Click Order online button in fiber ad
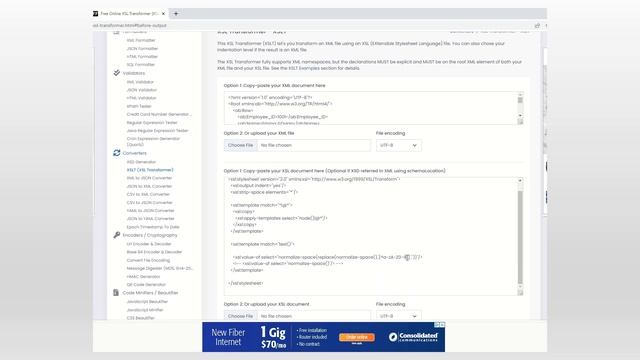The image size is (640, 360). click(x=357, y=337)
